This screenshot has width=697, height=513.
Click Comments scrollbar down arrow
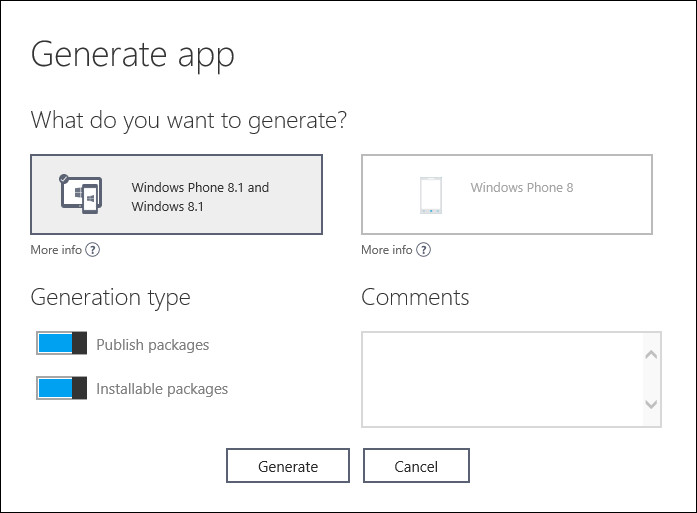coord(651,404)
